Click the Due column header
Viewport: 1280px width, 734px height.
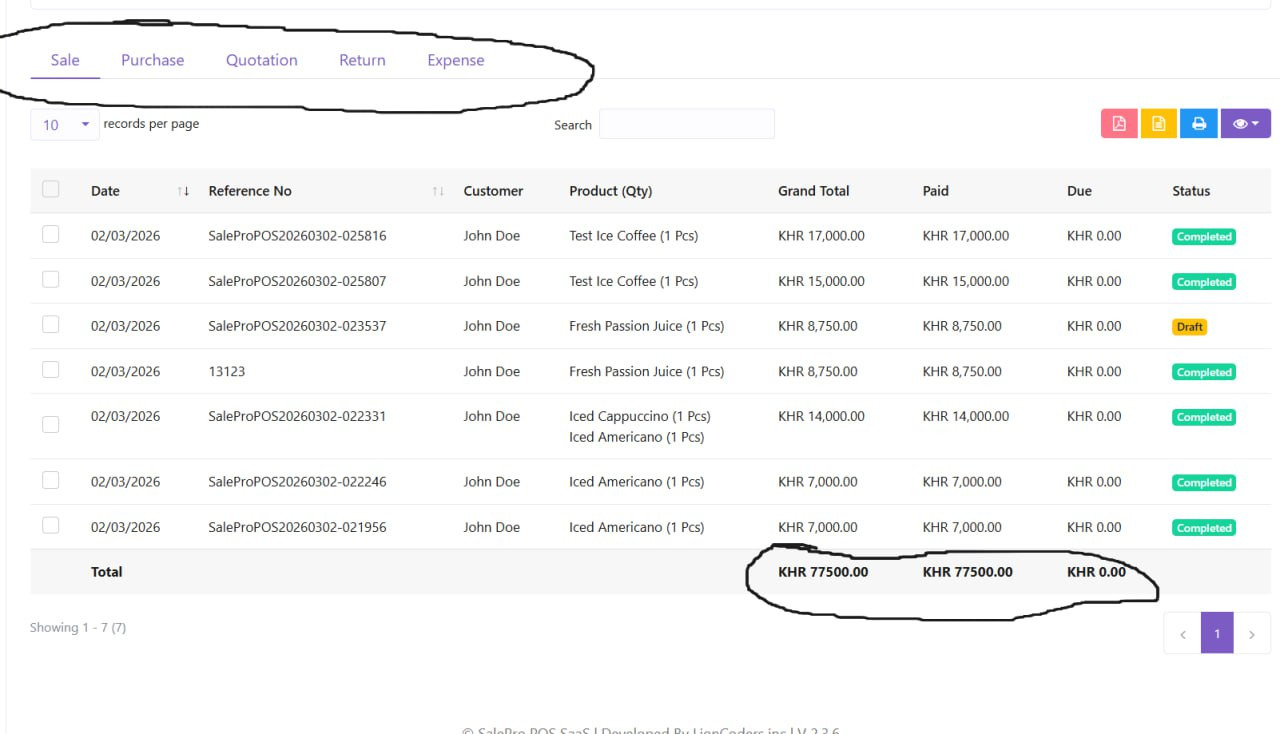(1079, 191)
